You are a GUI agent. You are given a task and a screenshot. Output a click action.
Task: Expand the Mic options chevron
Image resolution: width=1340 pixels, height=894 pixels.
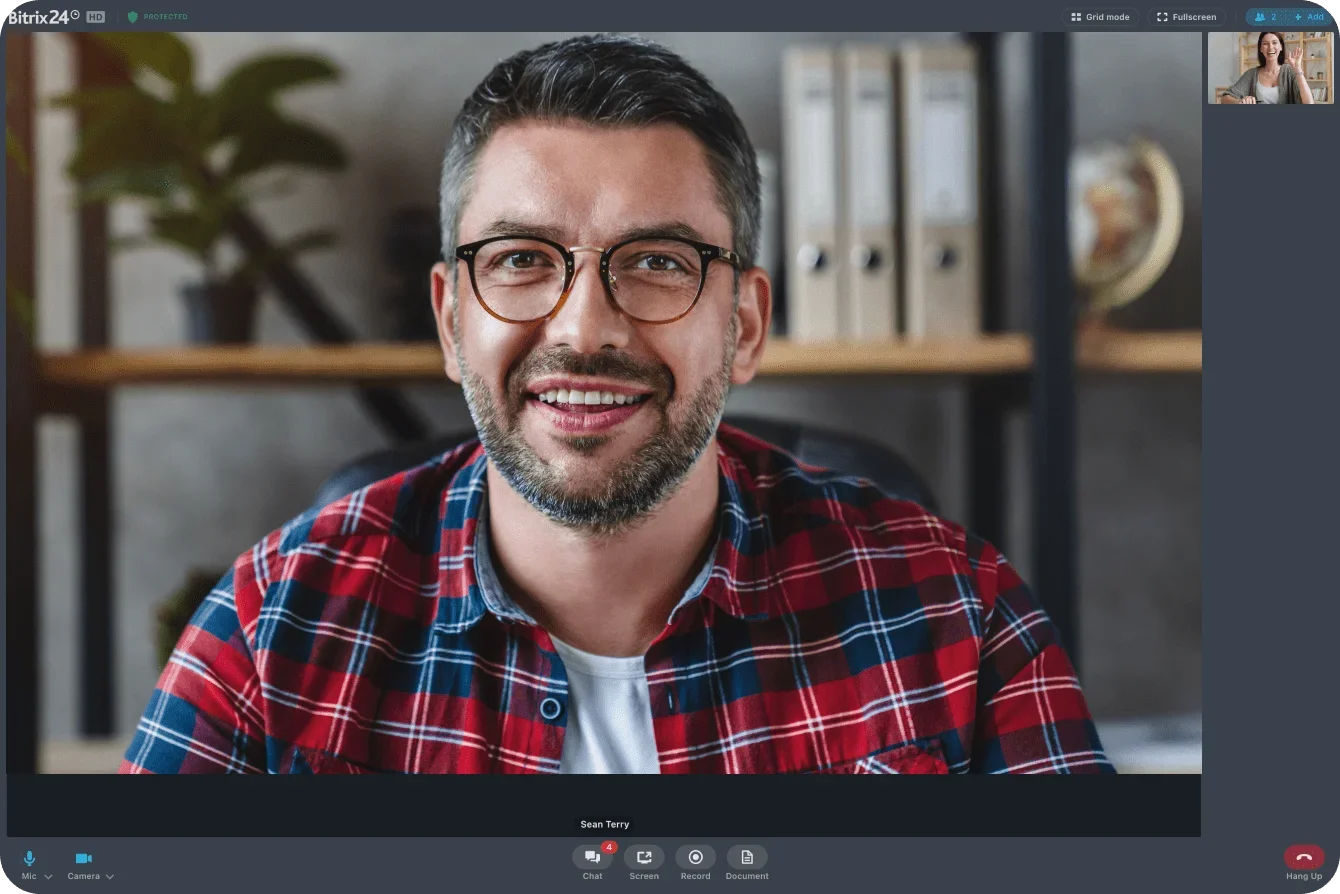[x=48, y=877]
